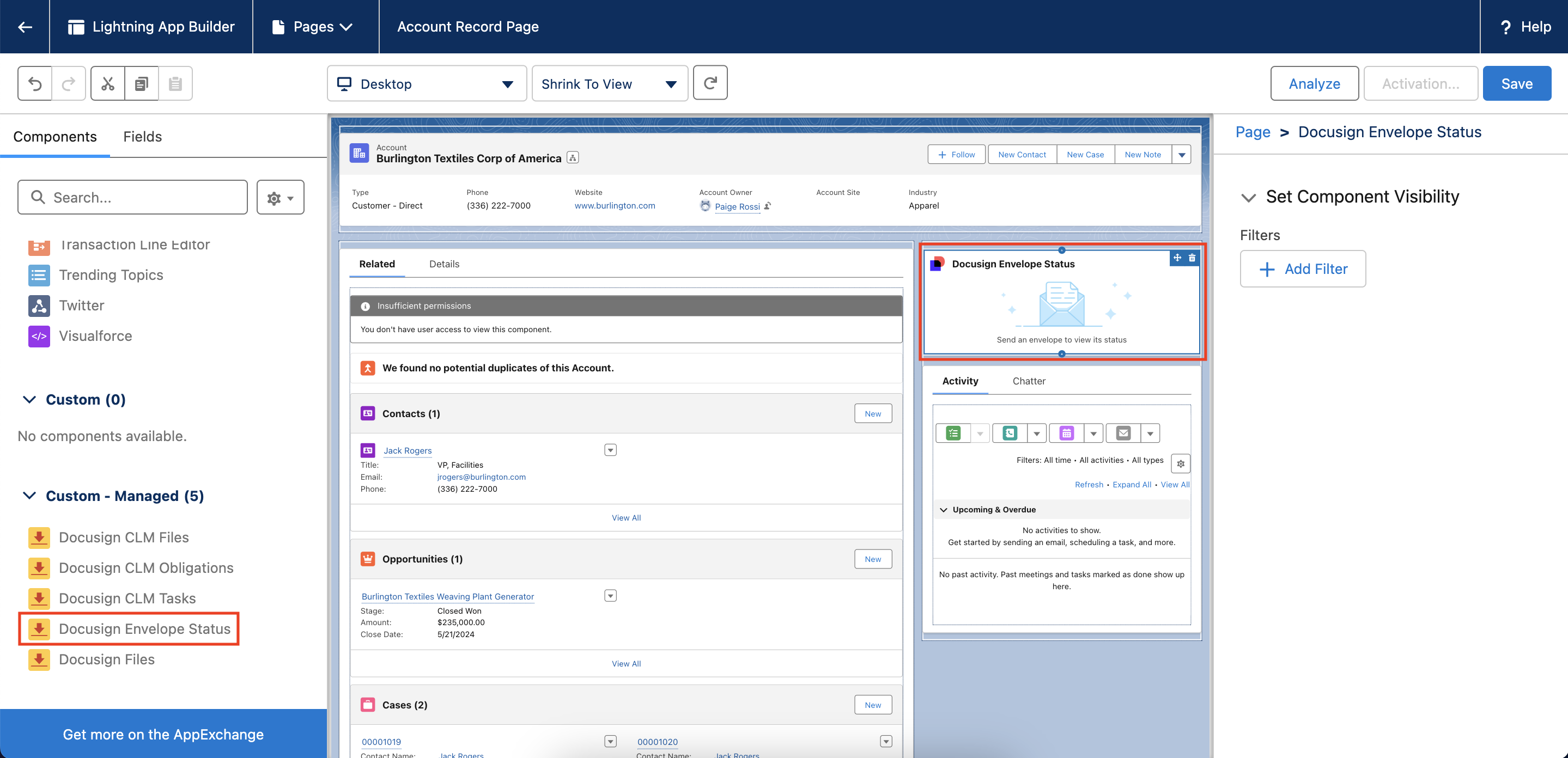The height and width of the screenshot is (758, 1568).
Task: Open the activity timeline settings gear
Action: [1180, 463]
